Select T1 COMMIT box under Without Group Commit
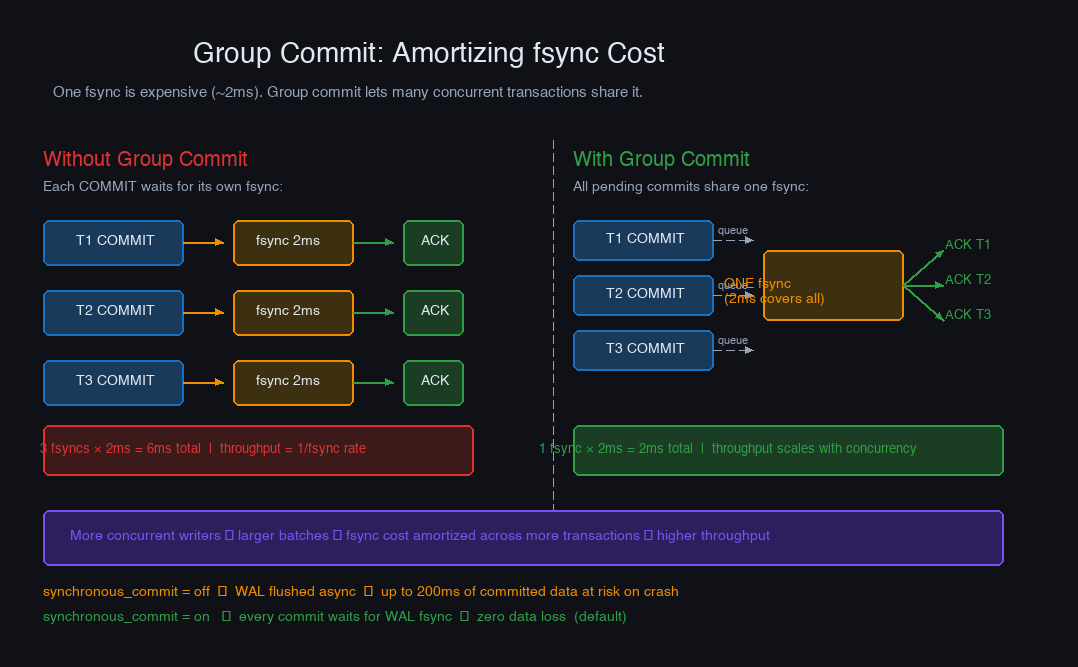Image resolution: width=1078 pixels, height=667 pixels. pyautogui.click(x=113, y=242)
